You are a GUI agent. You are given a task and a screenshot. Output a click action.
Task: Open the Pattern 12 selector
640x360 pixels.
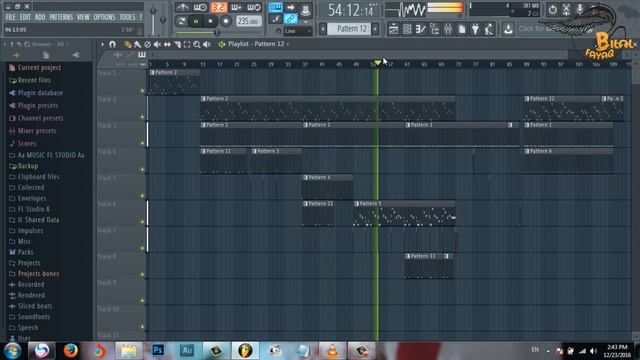(349, 29)
